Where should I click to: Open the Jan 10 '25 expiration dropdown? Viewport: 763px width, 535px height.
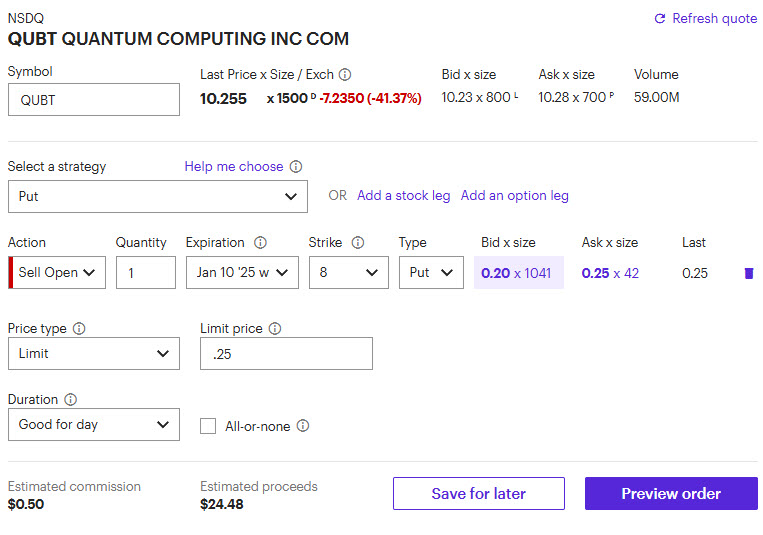[x=242, y=273]
